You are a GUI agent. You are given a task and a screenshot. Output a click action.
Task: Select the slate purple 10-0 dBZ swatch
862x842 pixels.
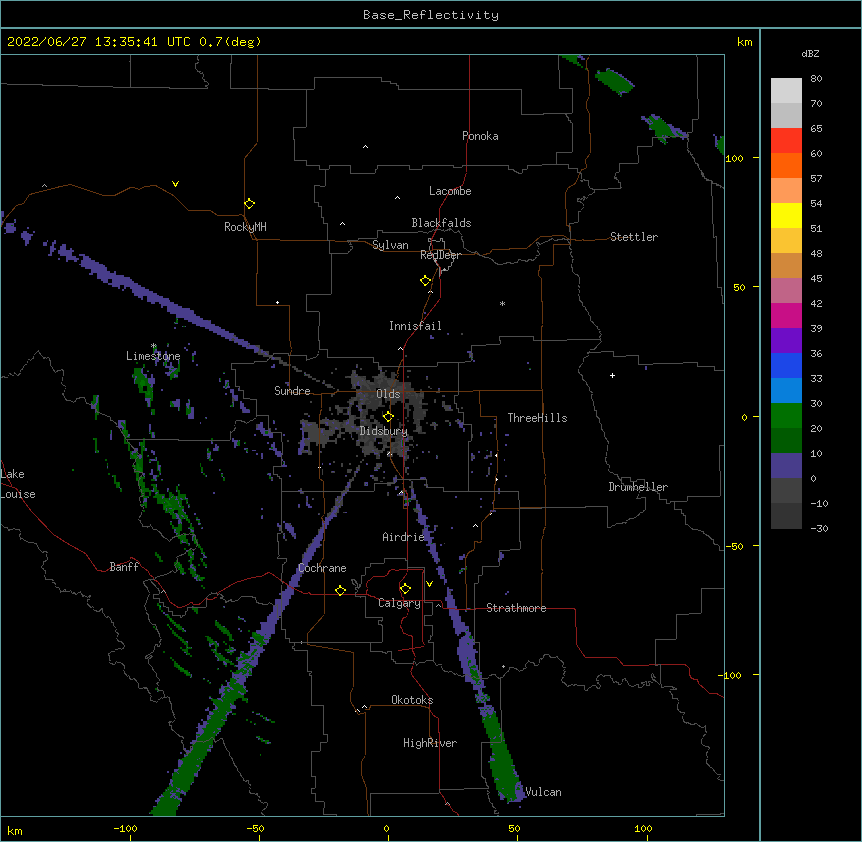click(x=786, y=466)
